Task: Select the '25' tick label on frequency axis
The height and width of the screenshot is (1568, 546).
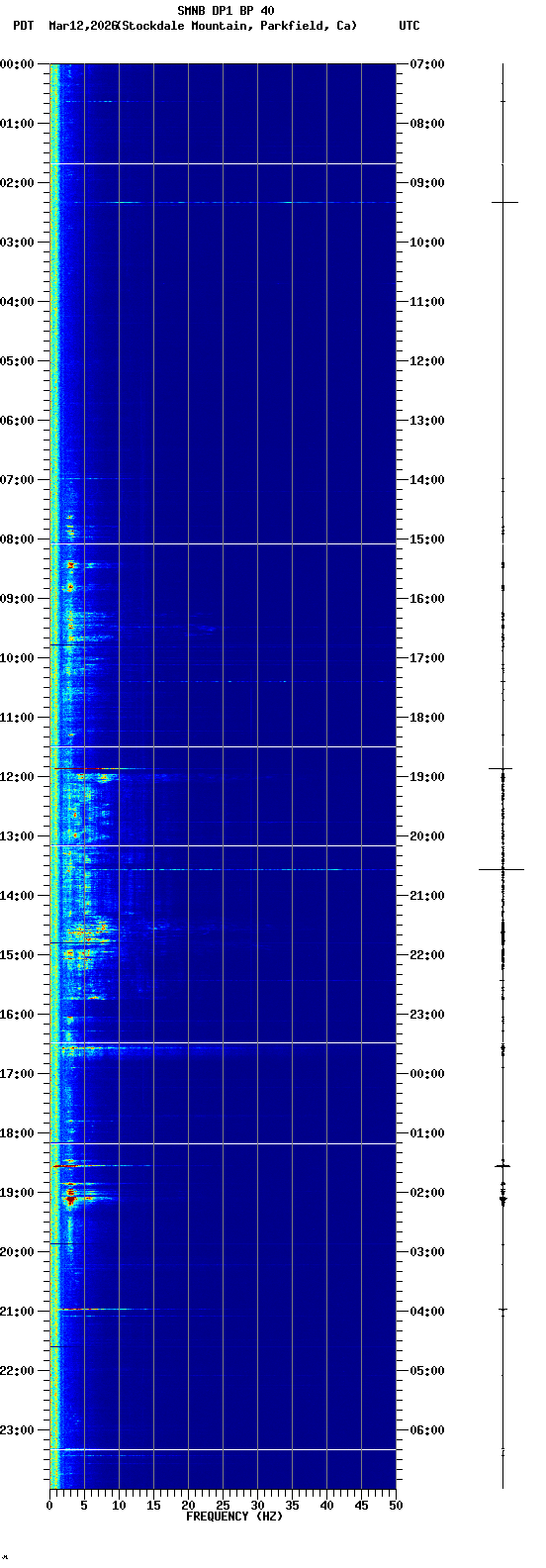Action: click(223, 1506)
